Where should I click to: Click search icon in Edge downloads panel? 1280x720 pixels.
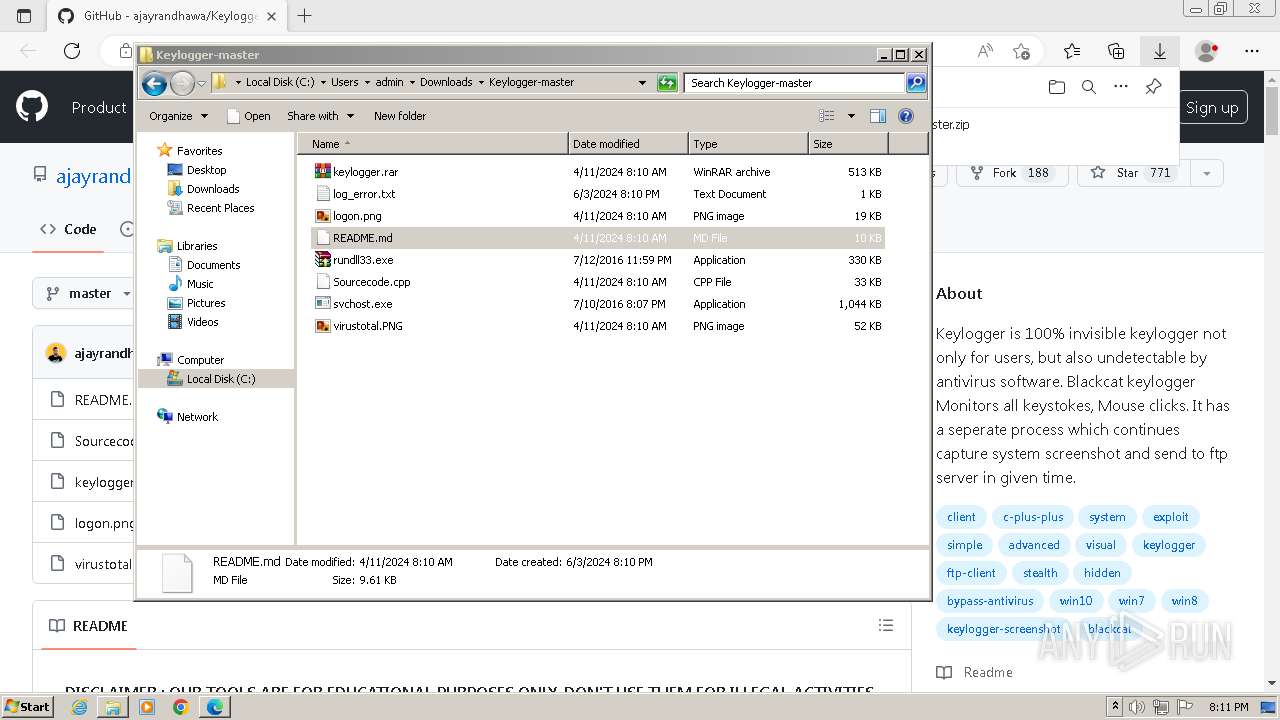click(x=1089, y=87)
